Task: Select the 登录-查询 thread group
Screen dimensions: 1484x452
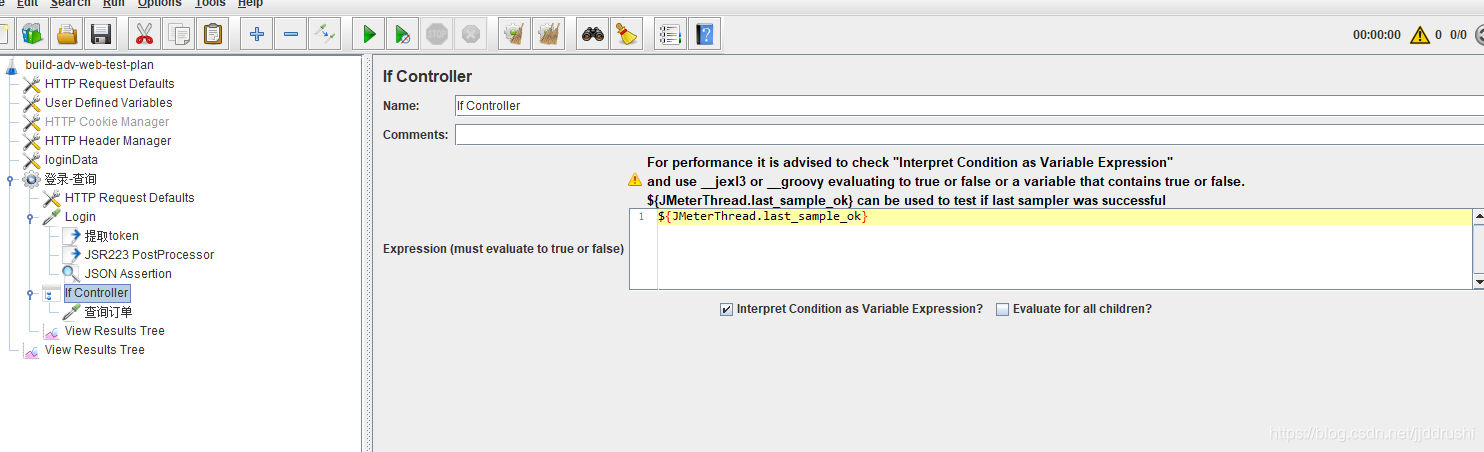Action: click(70, 179)
